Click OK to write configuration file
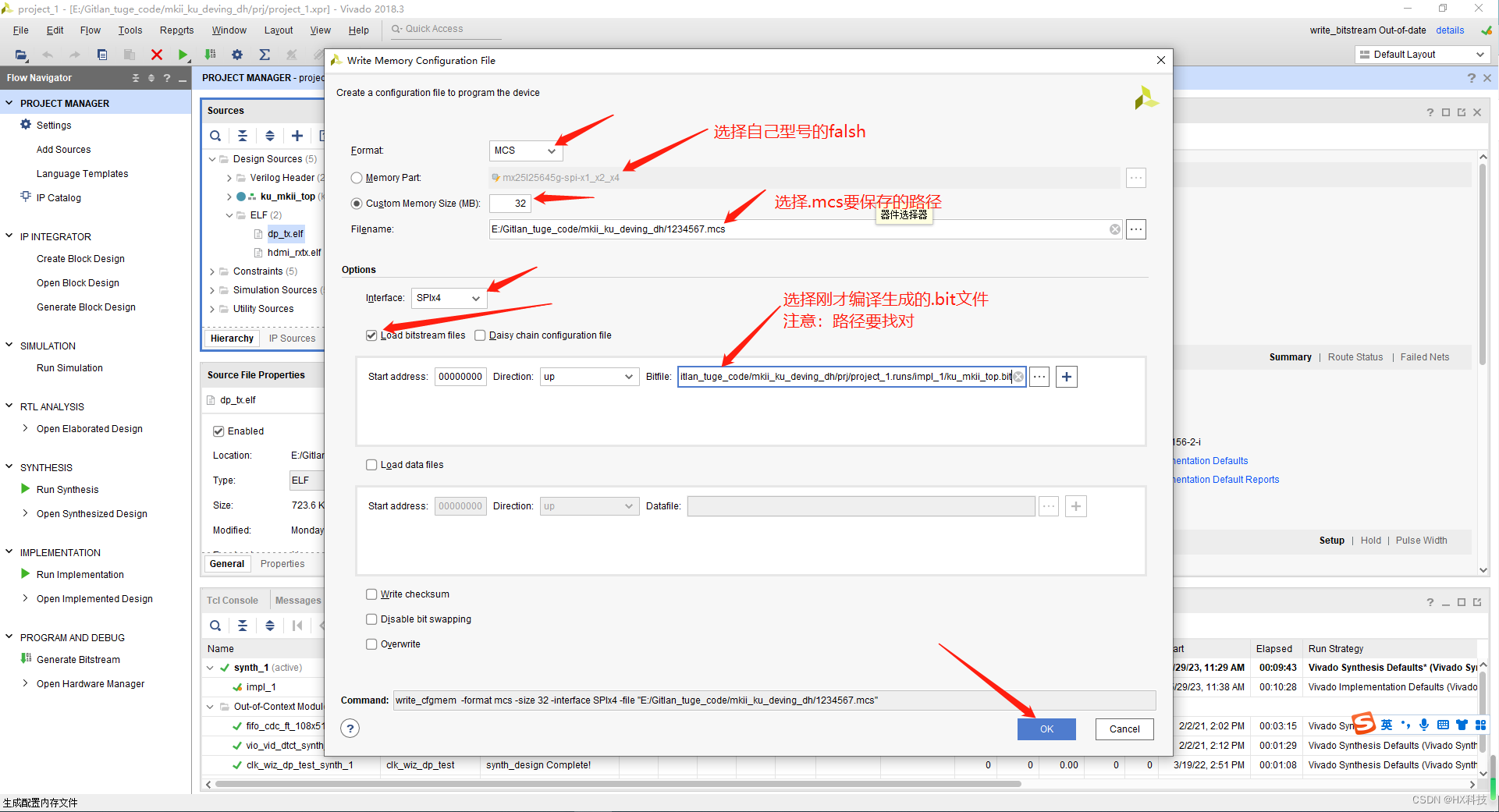This screenshot has height=812, width=1499. (1046, 729)
